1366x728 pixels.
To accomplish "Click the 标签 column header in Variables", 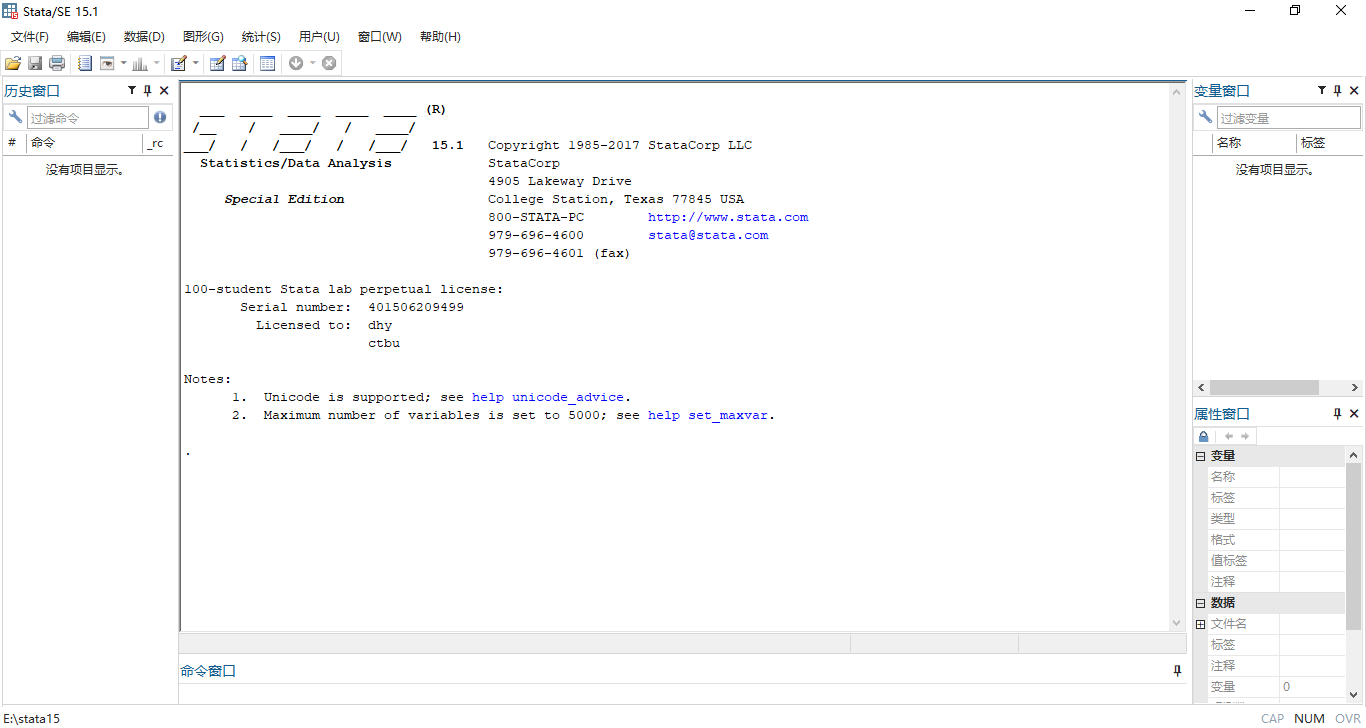I will 1329,143.
